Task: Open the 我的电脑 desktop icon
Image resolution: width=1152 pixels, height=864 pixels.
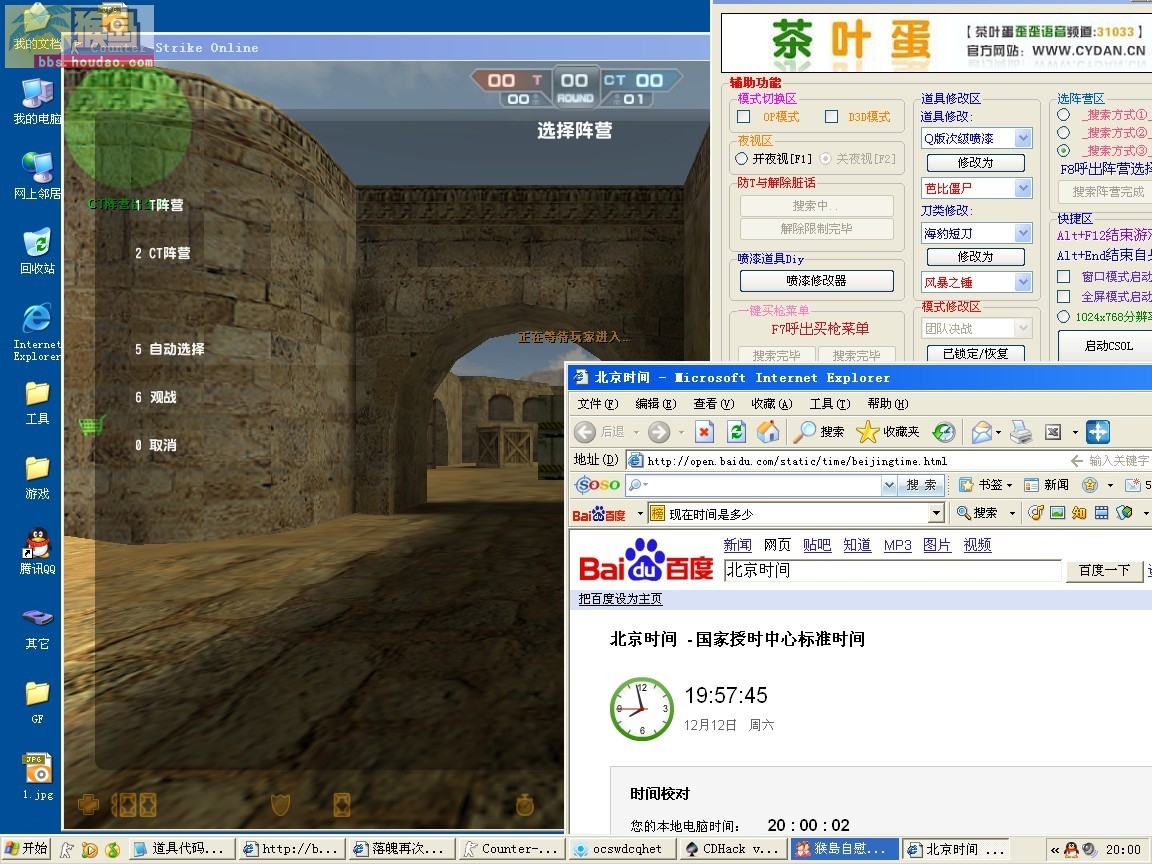Action: click(x=37, y=102)
